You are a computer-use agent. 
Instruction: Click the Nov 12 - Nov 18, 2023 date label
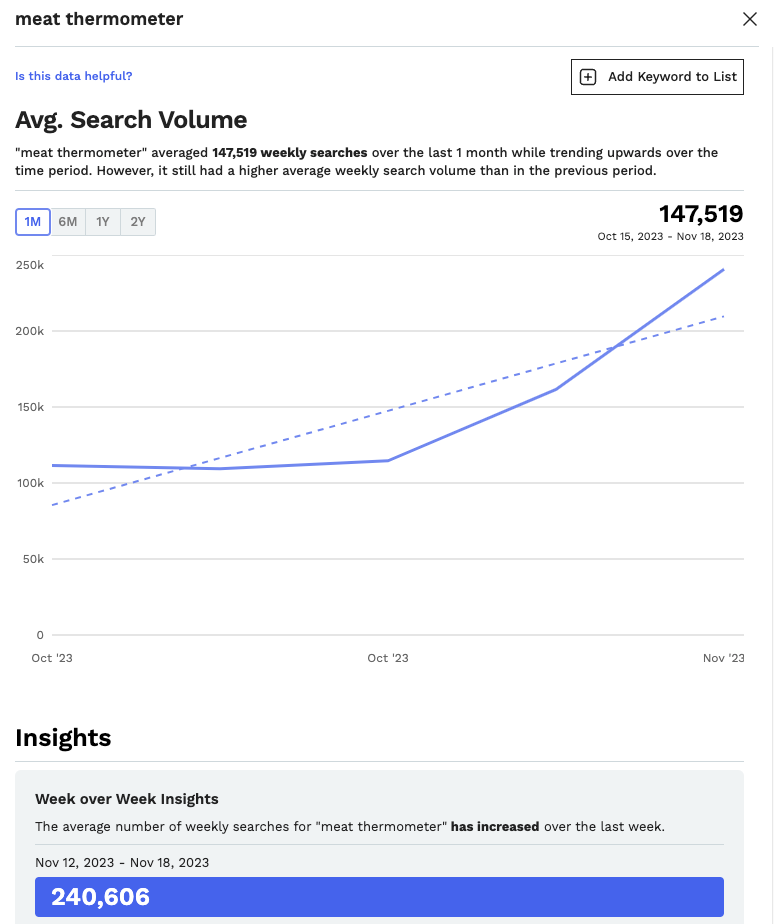pyautogui.click(x=122, y=862)
